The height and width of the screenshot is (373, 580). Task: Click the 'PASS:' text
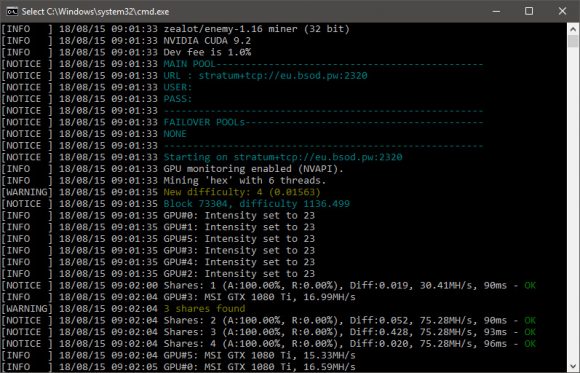click(x=178, y=99)
